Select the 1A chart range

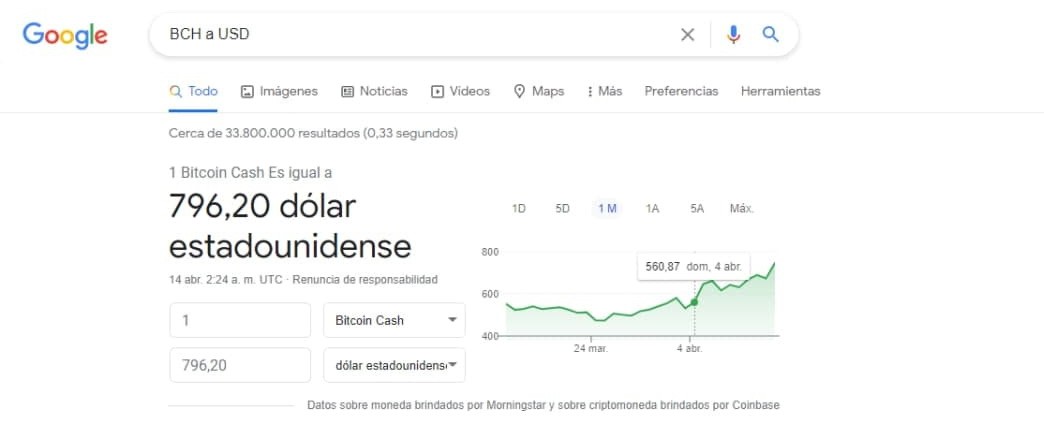click(x=652, y=209)
